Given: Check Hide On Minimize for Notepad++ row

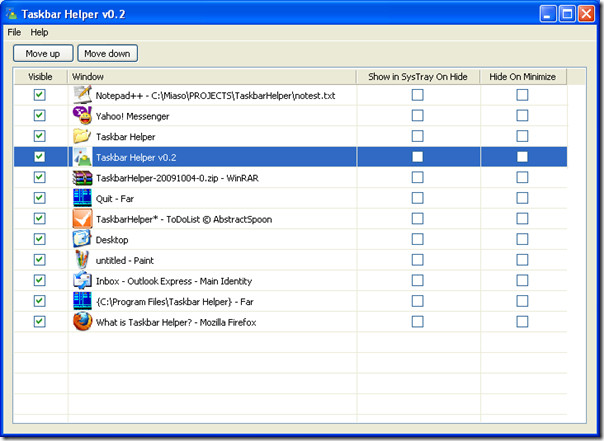Looking at the screenshot, I should 522,95.
